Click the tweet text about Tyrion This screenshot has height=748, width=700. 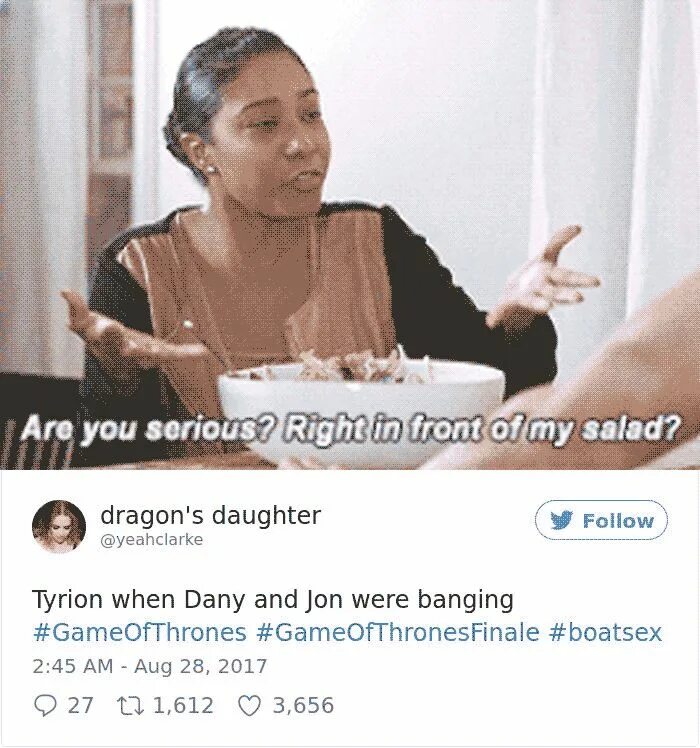[x=272, y=600]
